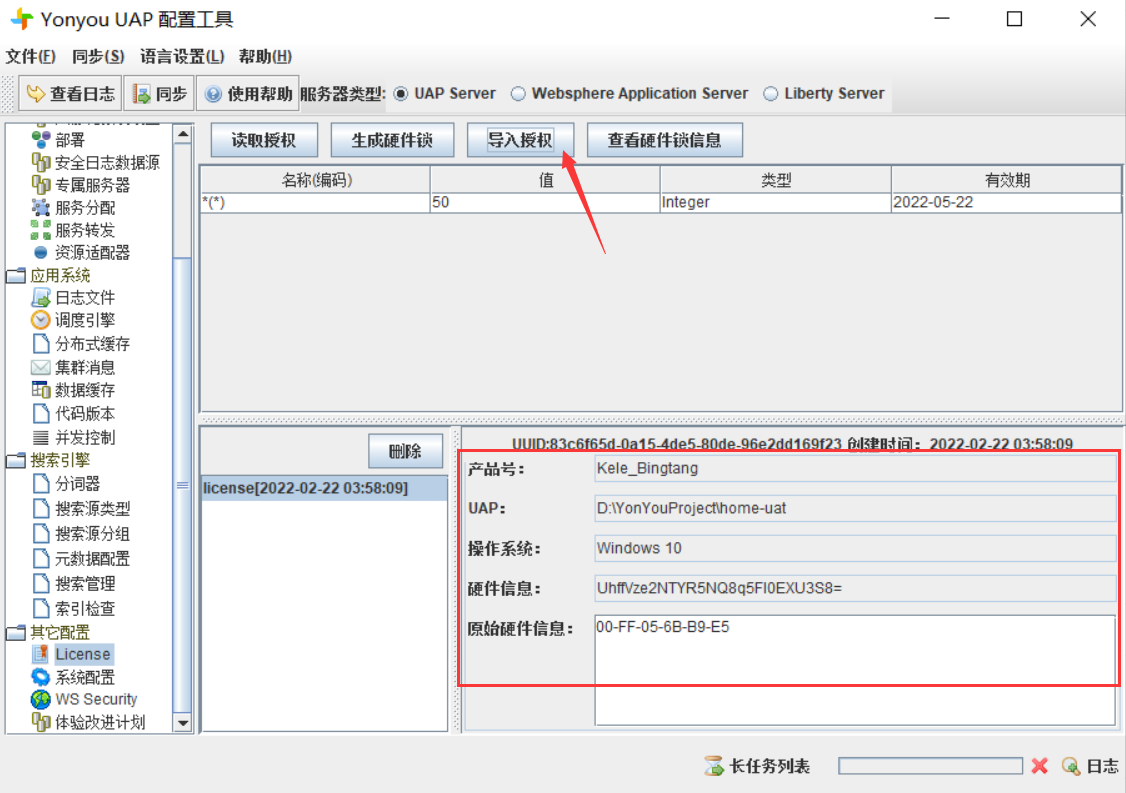The height and width of the screenshot is (793, 1126).
Task: Select UAP Server radio button
Action: click(x=401, y=93)
